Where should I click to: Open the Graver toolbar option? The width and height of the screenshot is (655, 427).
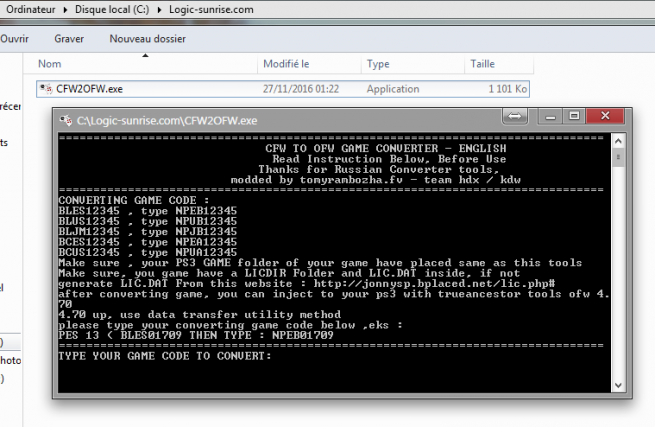69,39
